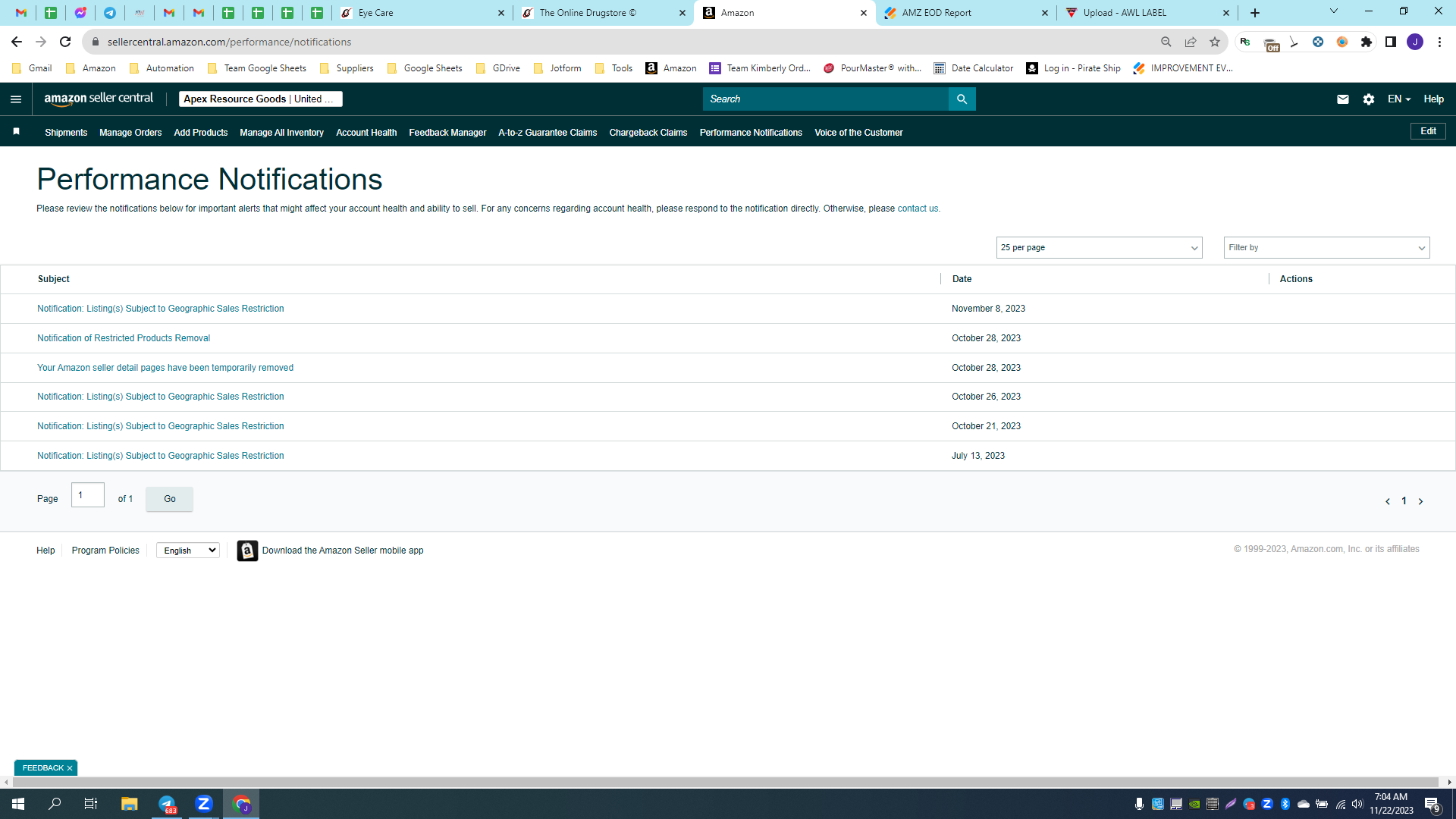The height and width of the screenshot is (819, 1456).
Task: Open a new browser tab
Action: click(x=1255, y=13)
